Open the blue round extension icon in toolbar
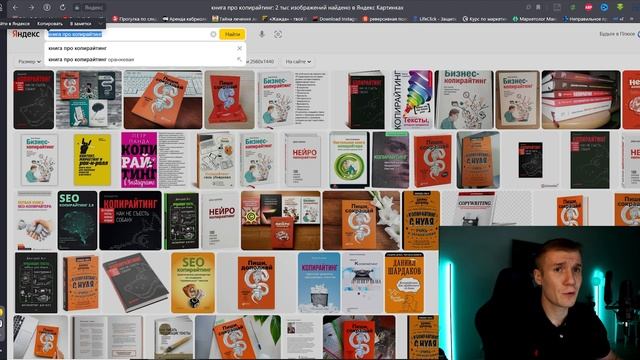This screenshot has width=640, height=360. click(x=604, y=7)
